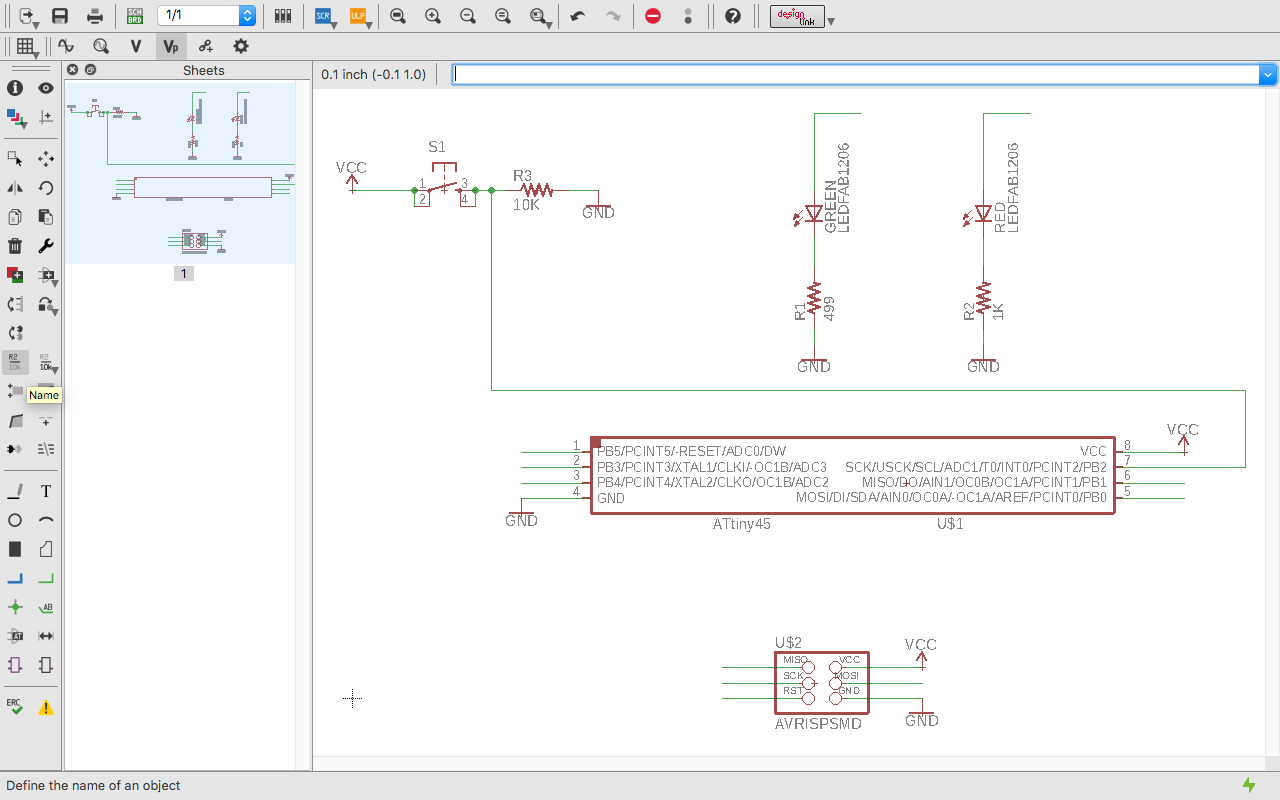Click the red Stop command icon

pyautogui.click(x=653, y=16)
